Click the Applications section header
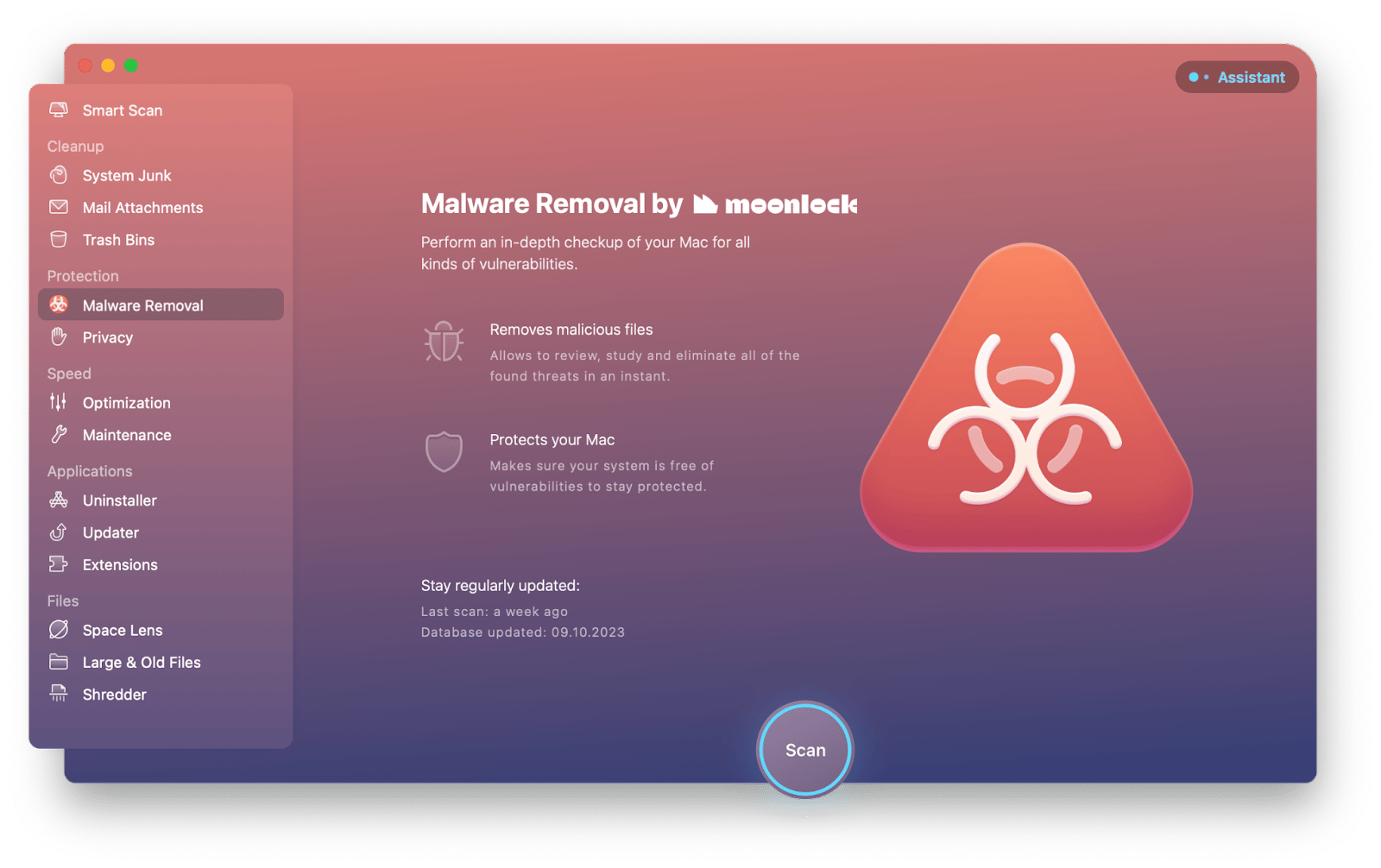Image resolution: width=1381 pixels, height=868 pixels. (x=90, y=471)
